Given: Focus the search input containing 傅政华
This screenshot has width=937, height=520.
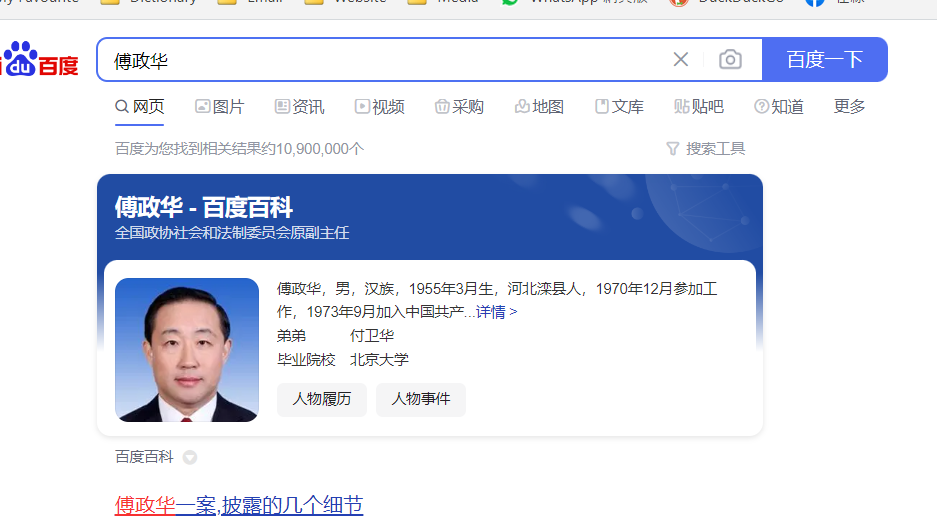Looking at the screenshot, I should pos(382,60).
